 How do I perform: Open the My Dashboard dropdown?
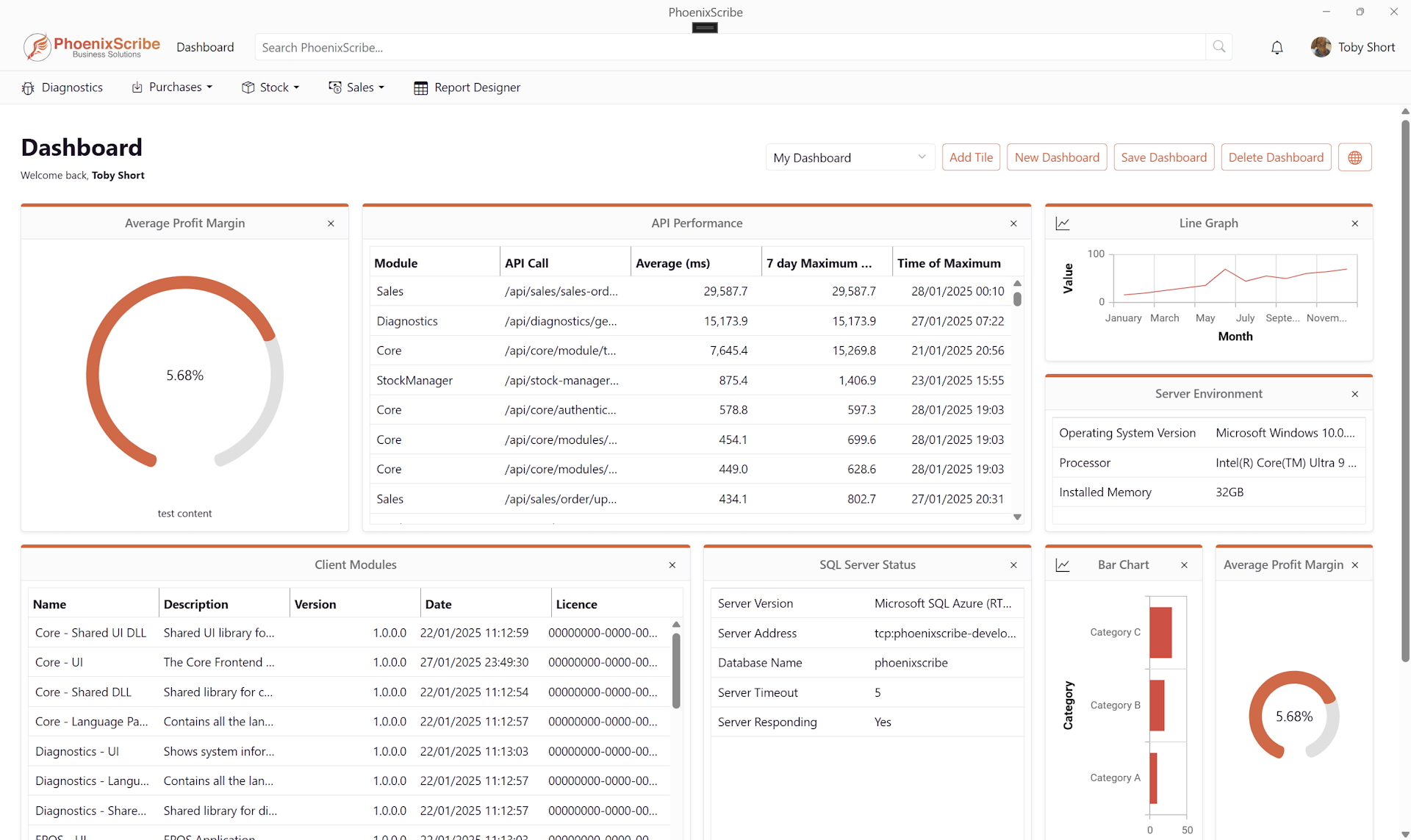coord(850,157)
